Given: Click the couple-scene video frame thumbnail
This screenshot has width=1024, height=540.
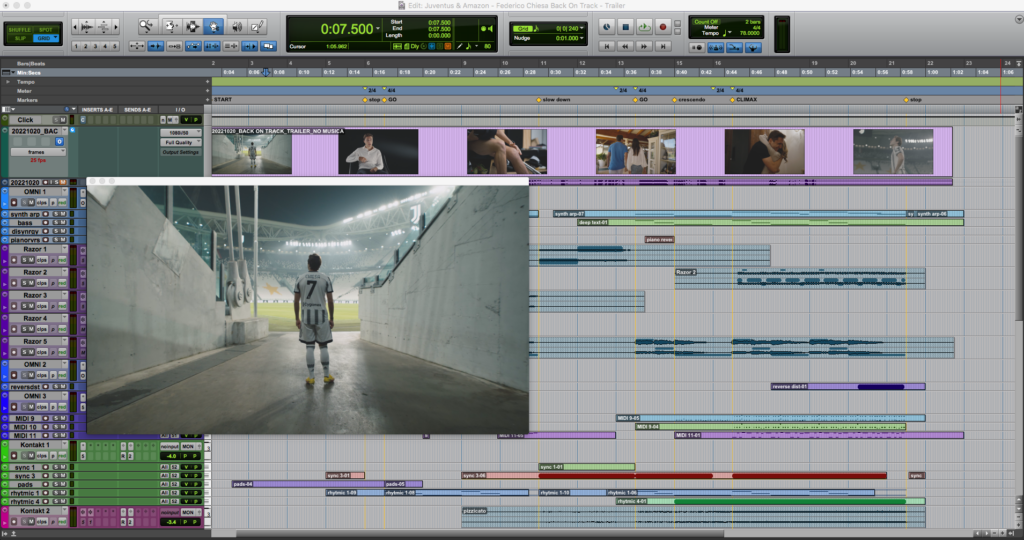Looking at the screenshot, I should pos(635,151).
